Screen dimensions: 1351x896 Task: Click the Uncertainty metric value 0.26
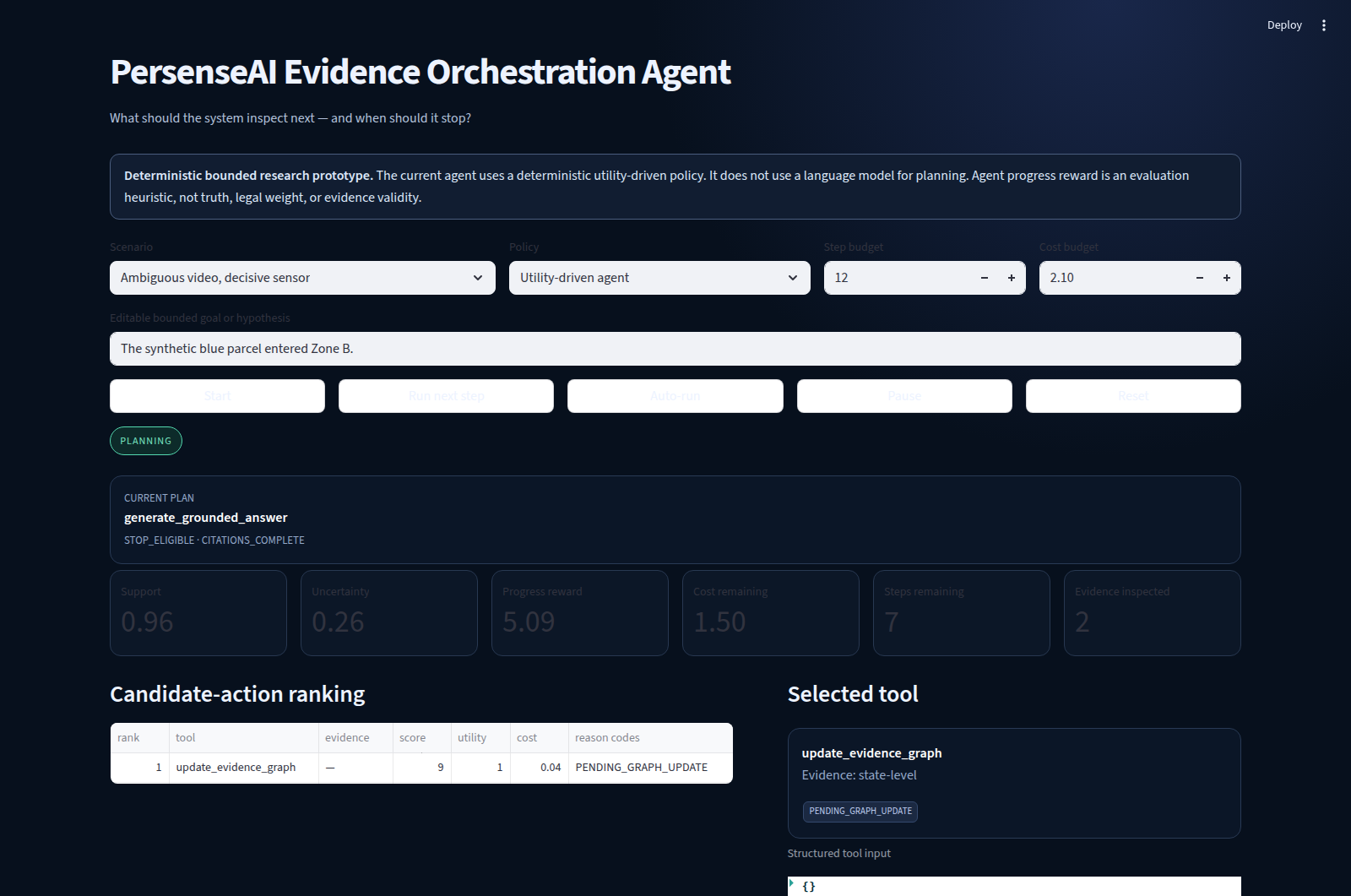(x=338, y=622)
